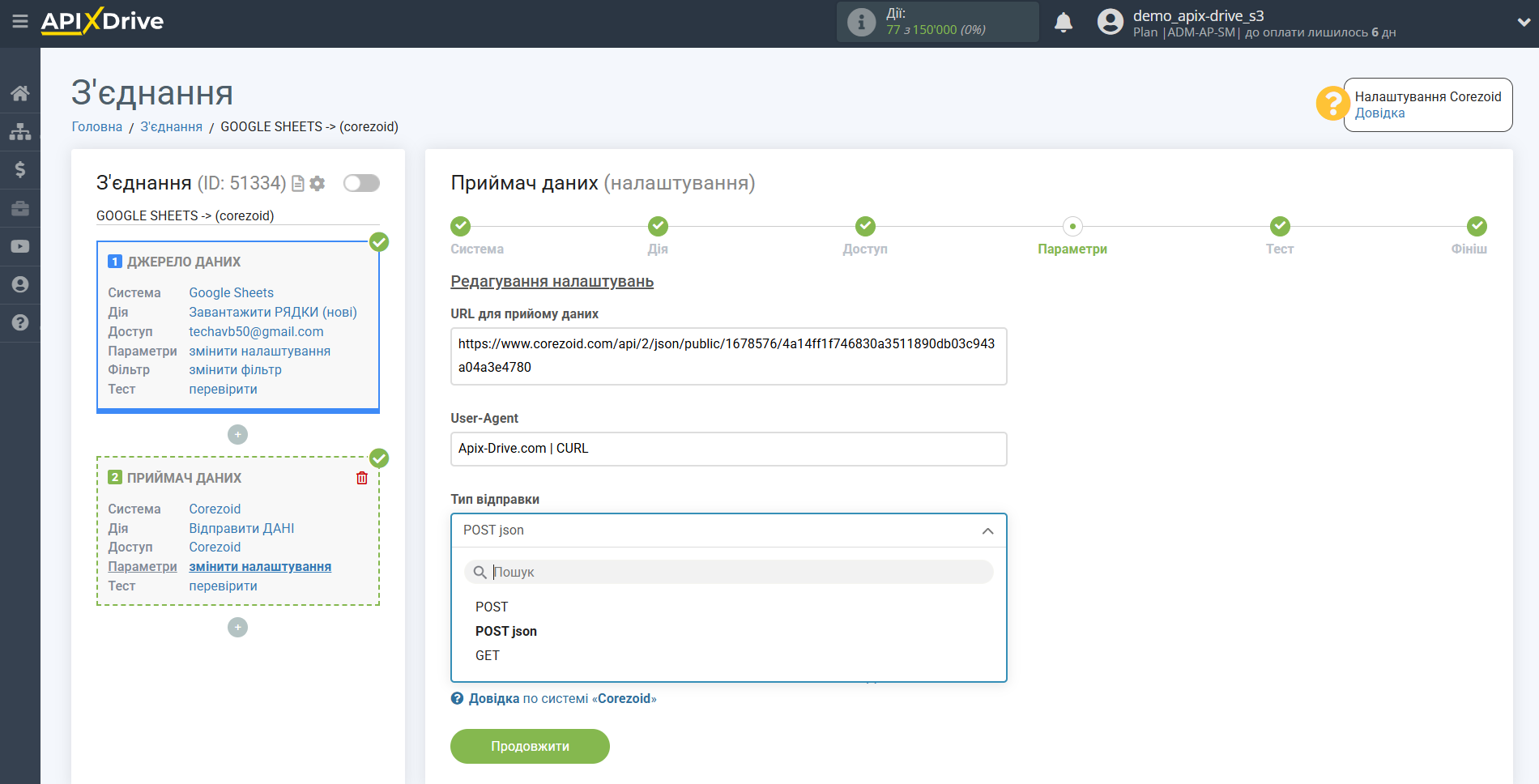This screenshot has height=784, width=1539.
Task: Open the connection notes document icon
Action: click(x=298, y=184)
